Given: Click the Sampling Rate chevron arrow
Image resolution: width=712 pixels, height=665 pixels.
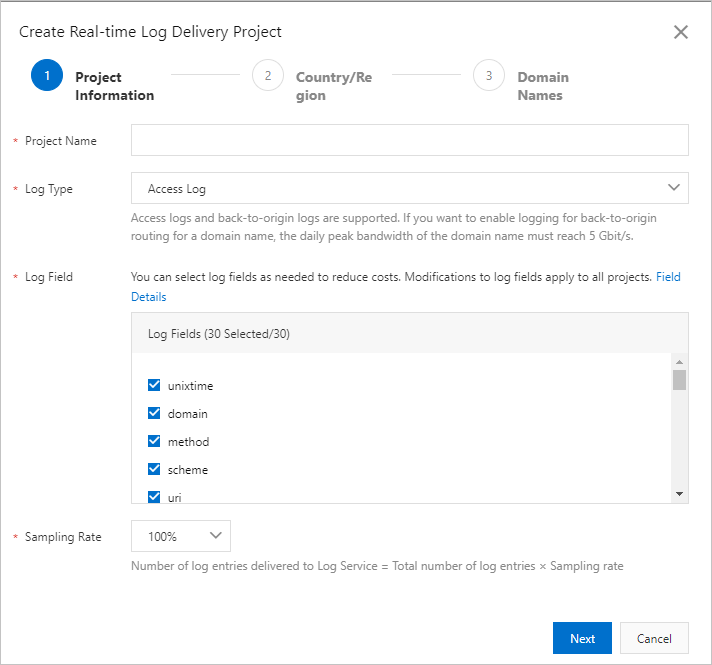Looking at the screenshot, I should (x=215, y=536).
